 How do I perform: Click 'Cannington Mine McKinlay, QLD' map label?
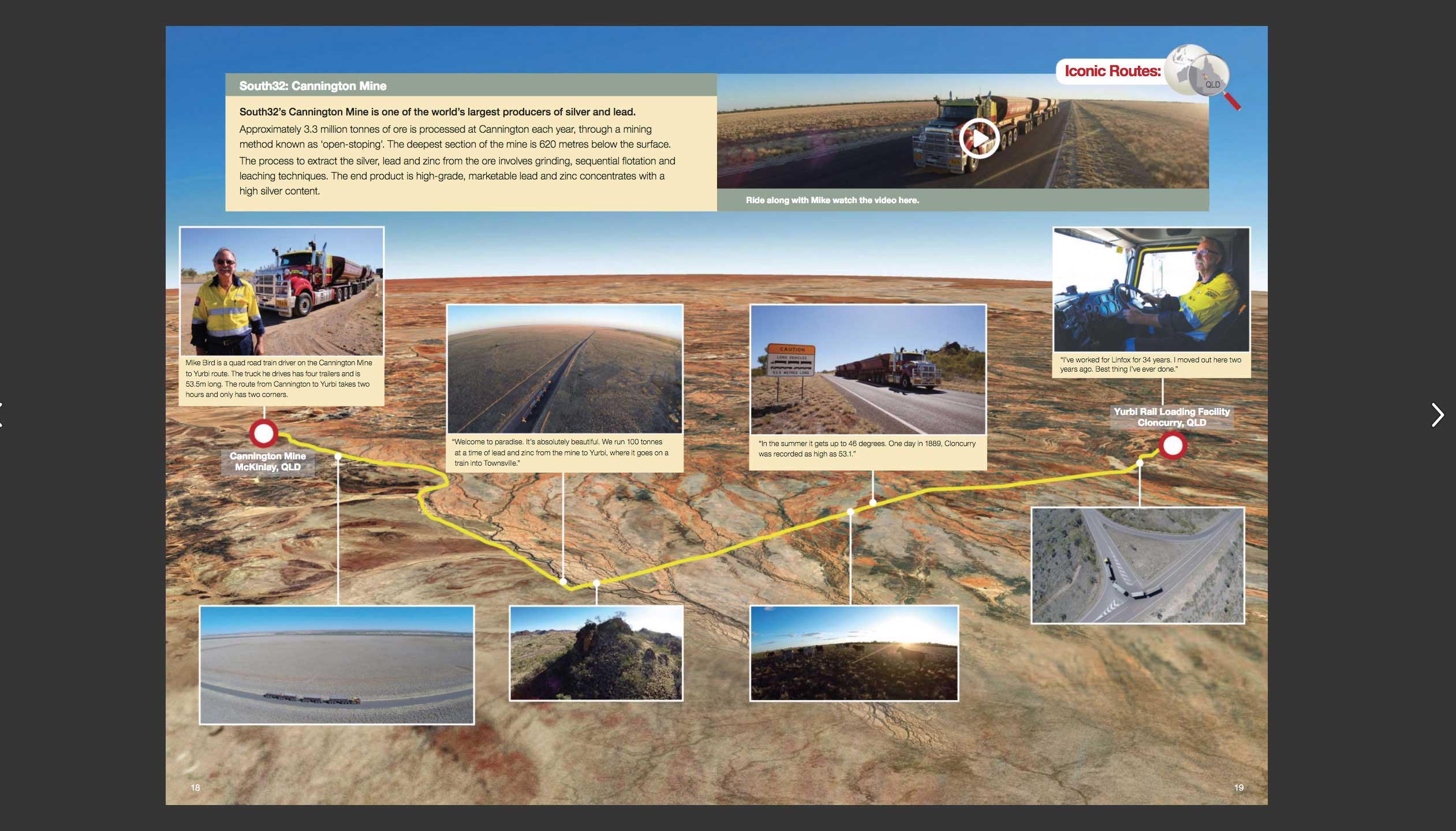point(268,462)
